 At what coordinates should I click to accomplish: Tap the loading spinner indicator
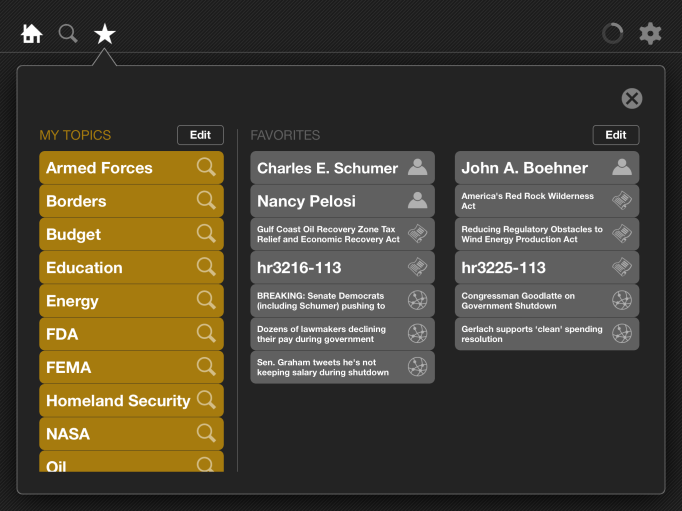tap(612, 34)
